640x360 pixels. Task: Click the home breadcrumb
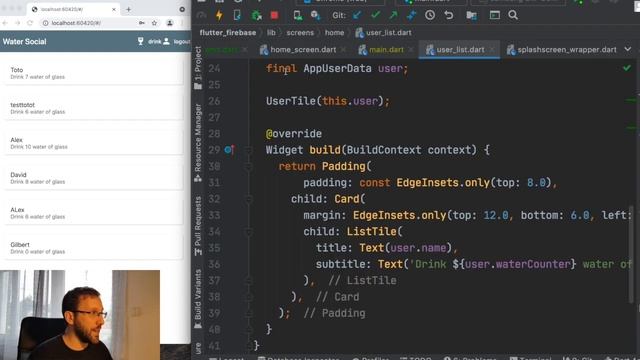pos(334,33)
